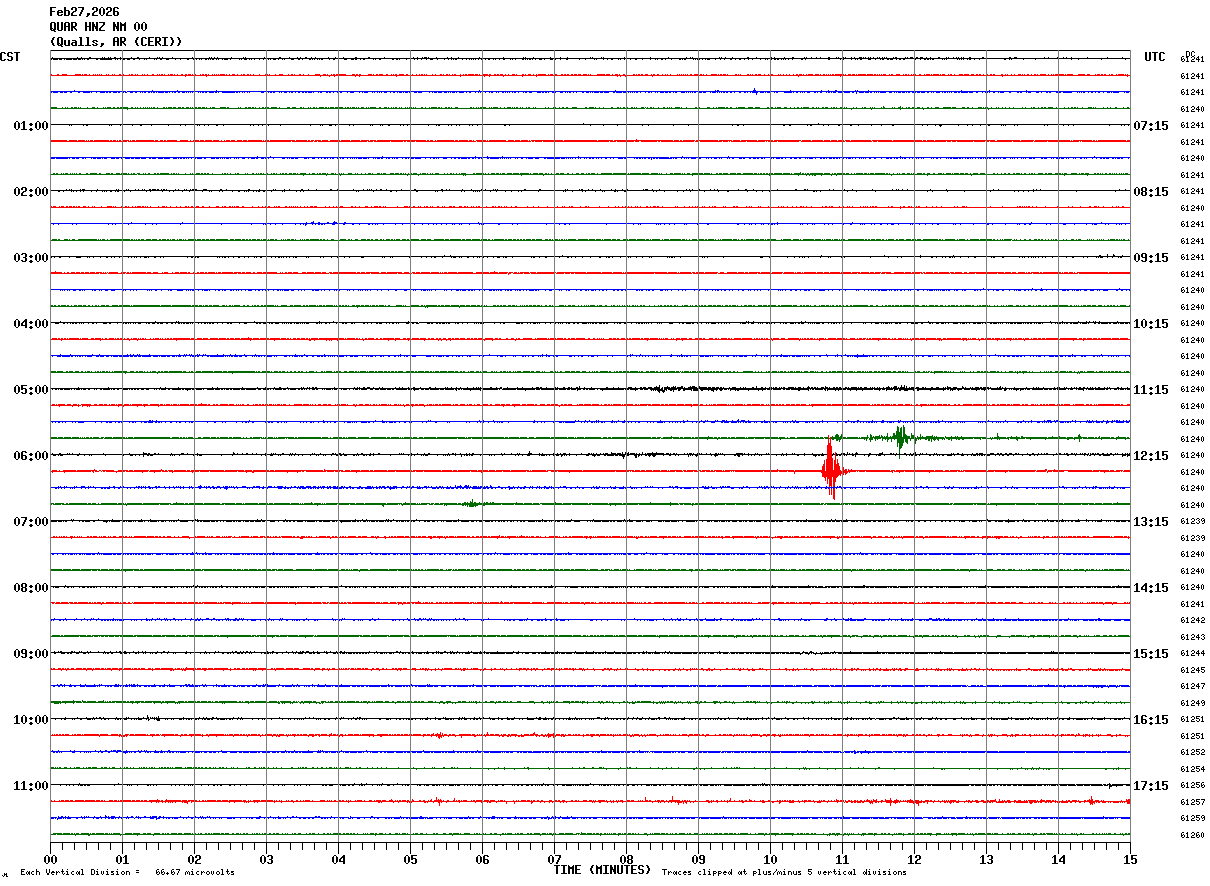Click the (Qualls, AR (CERI)) location label
This screenshot has height=886, width=1210.
coord(116,42)
